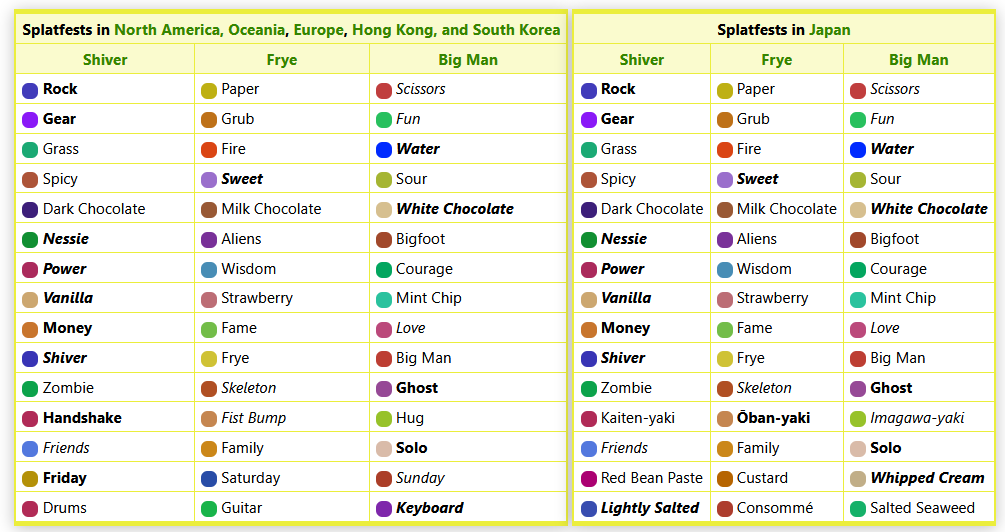Screen dimensions: 1005x532
Task: Select the swatch next to Red Bean Paste
Action: click(x=588, y=479)
